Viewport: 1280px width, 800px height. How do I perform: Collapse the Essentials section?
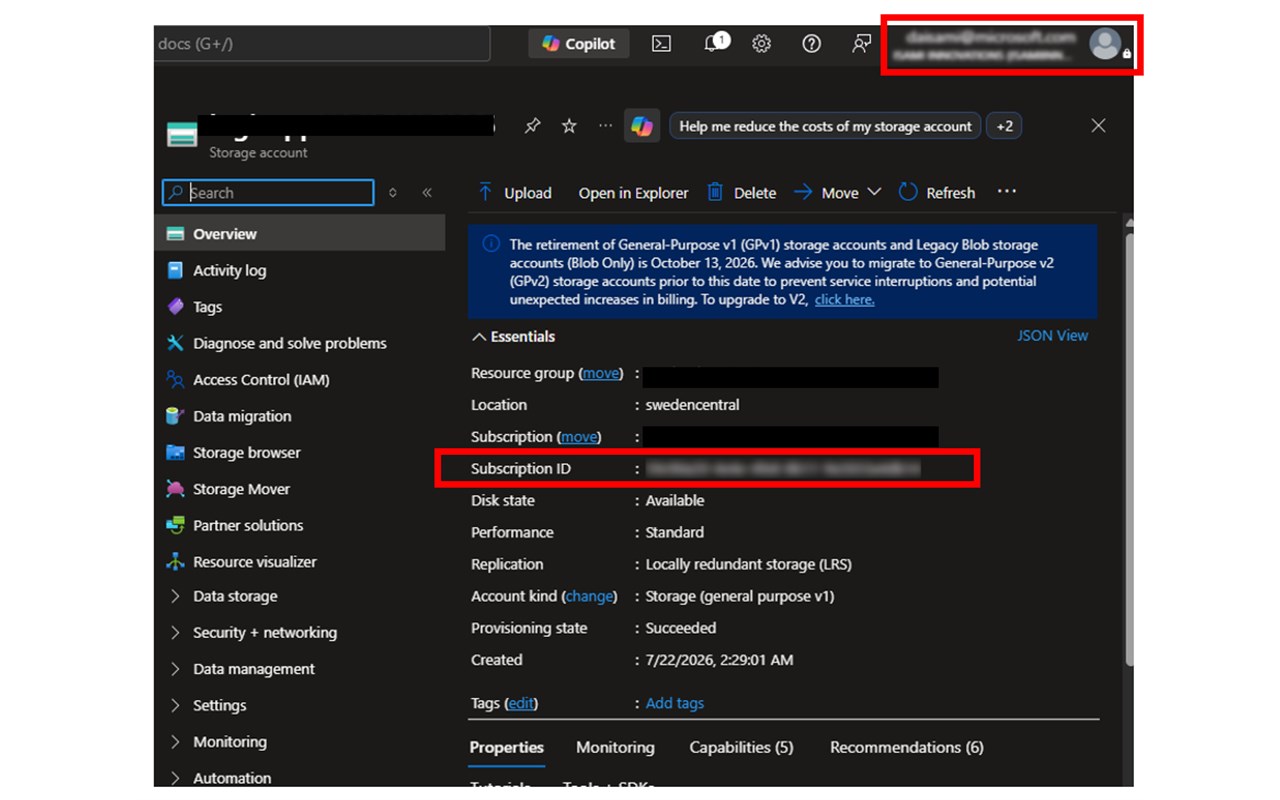(x=513, y=337)
